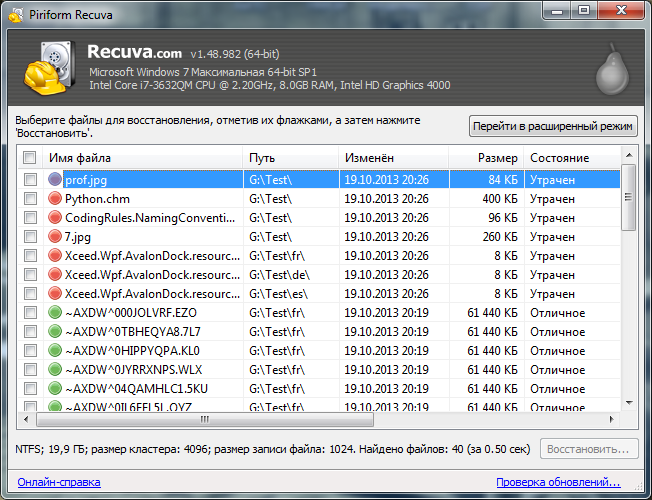Select the Python.chm file name
The width and height of the screenshot is (652, 500).
pyautogui.click(x=97, y=199)
